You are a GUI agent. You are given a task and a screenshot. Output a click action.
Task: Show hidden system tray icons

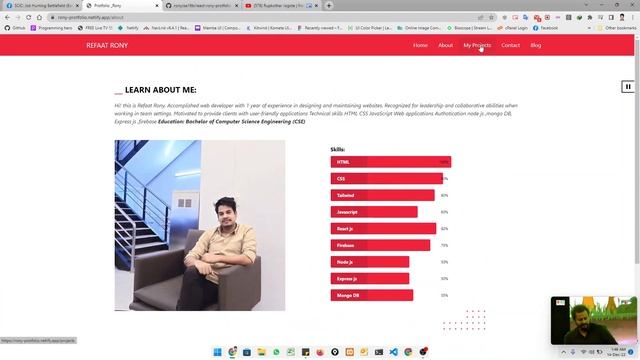(x=564, y=352)
